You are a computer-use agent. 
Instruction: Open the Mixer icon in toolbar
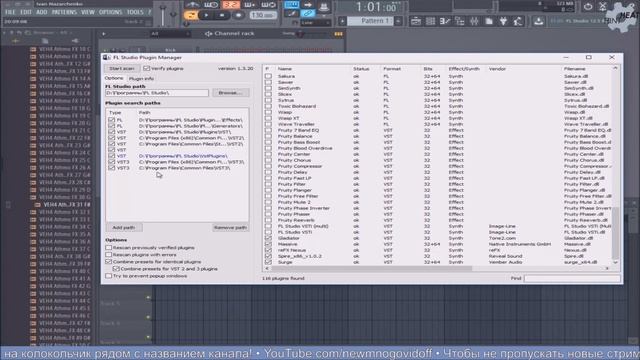474,21
